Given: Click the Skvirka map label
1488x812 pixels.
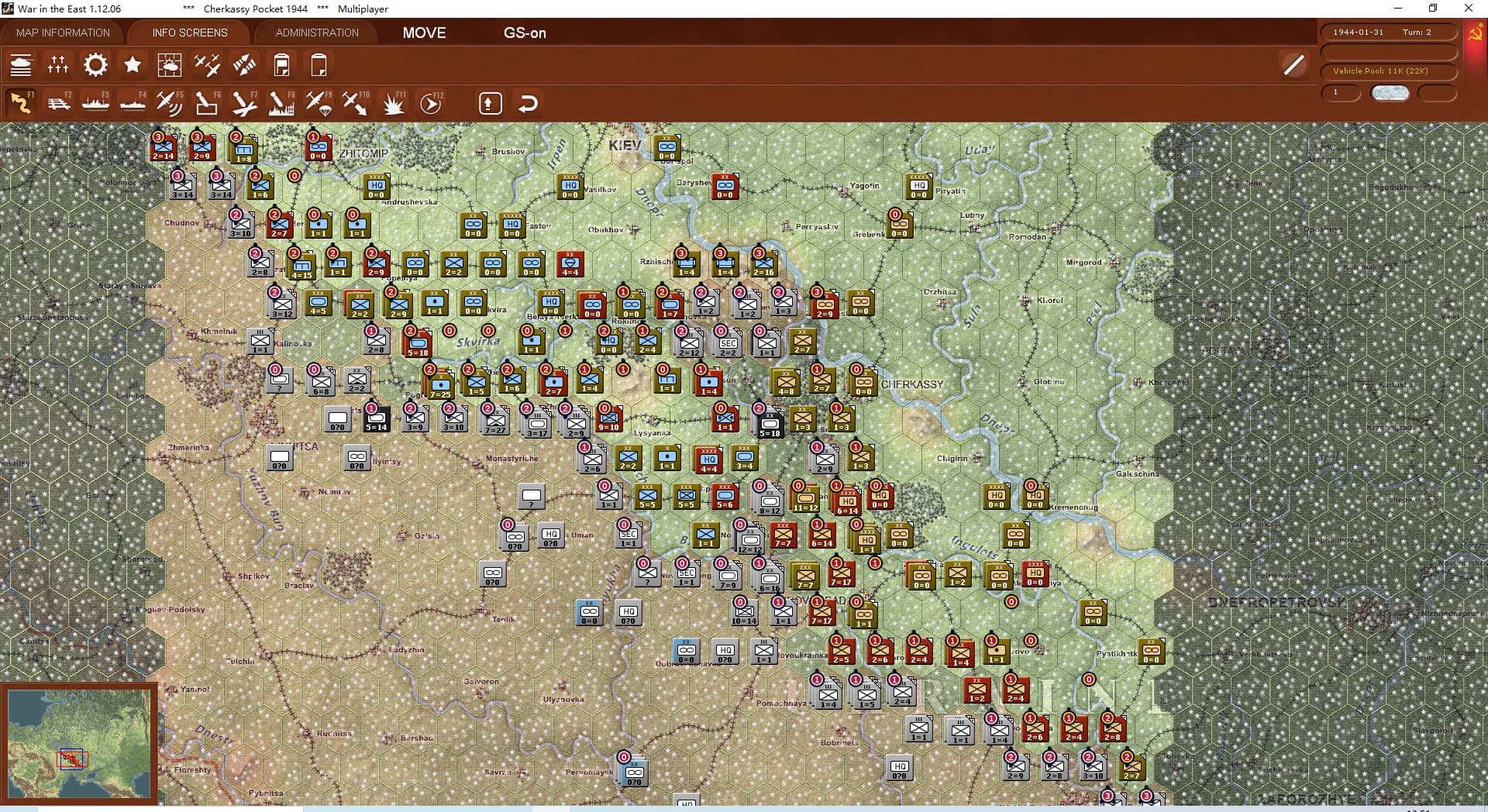Looking at the screenshot, I should [478, 342].
